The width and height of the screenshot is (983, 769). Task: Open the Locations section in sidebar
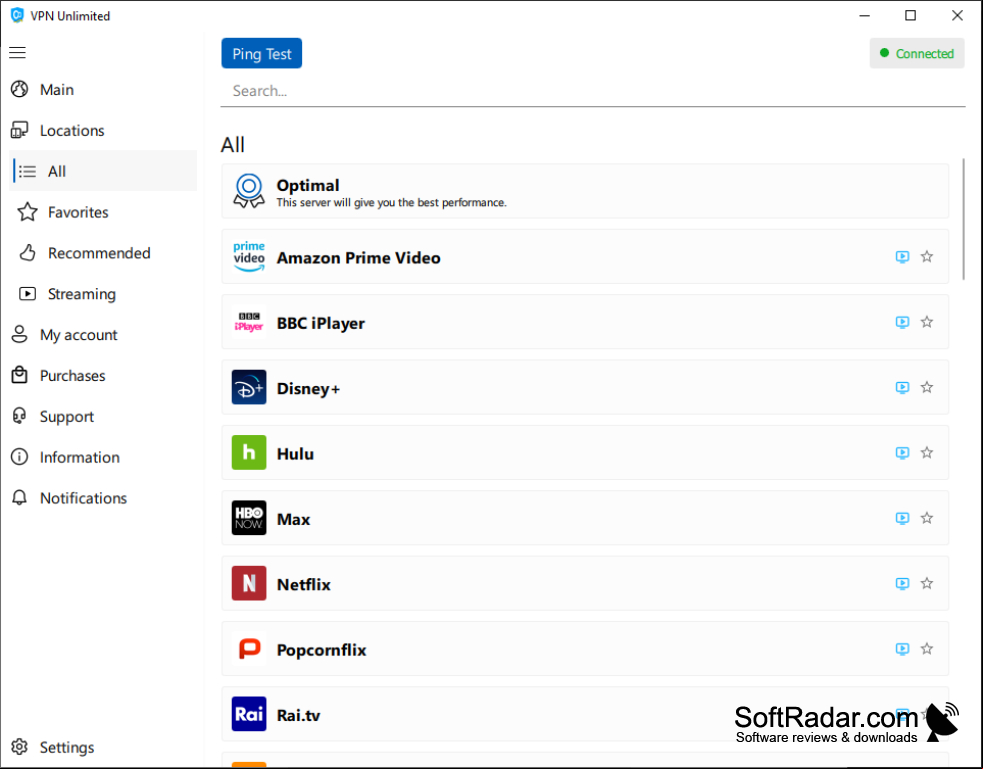103,130
